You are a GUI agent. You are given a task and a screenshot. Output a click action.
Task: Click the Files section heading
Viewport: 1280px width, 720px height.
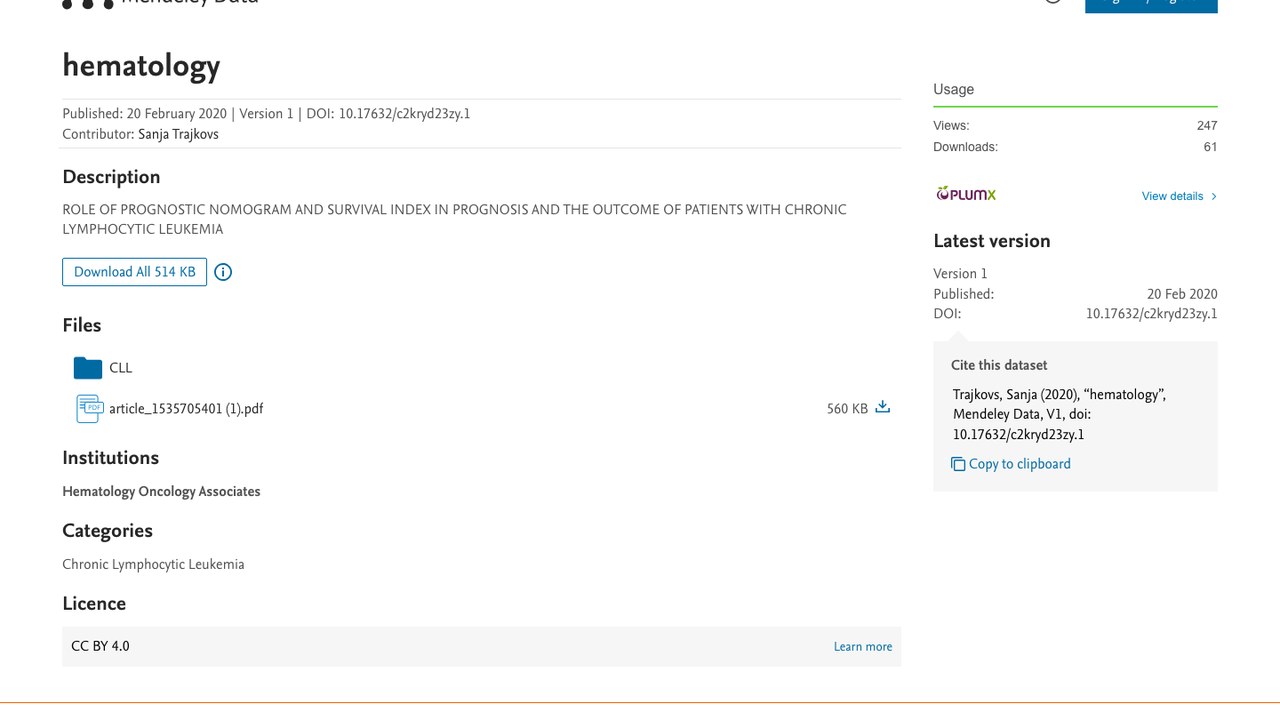click(82, 326)
